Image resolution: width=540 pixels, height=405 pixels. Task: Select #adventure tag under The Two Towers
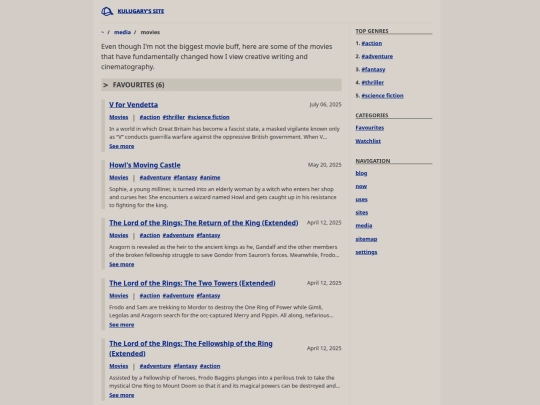pyautogui.click(x=178, y=295)
